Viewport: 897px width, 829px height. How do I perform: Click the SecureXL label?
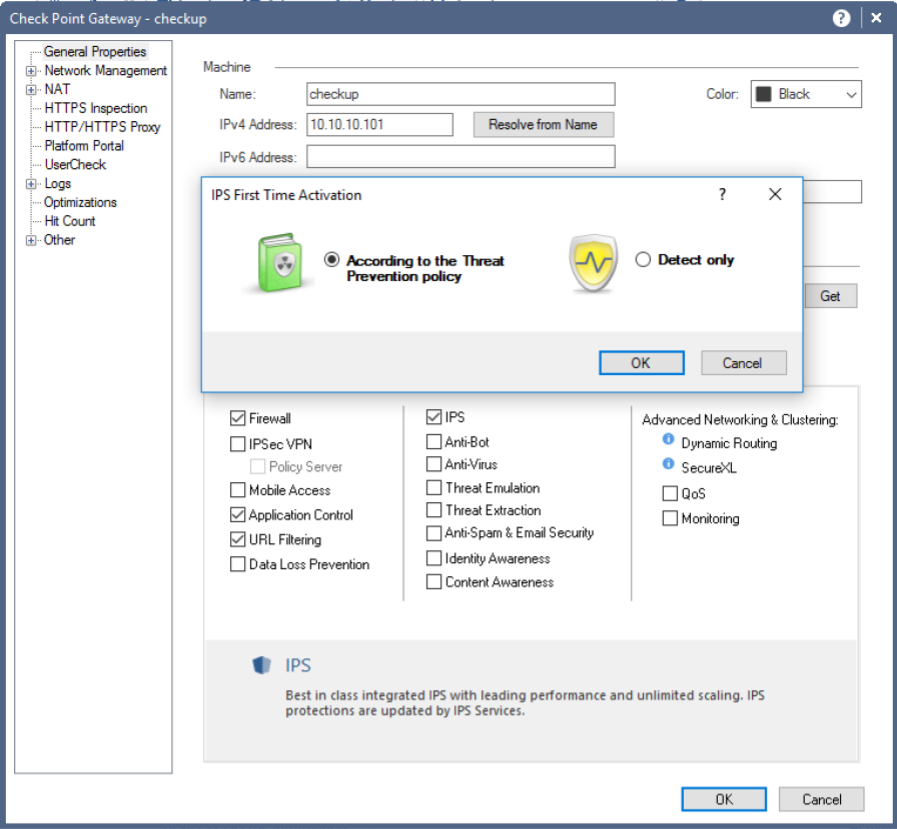tap(709, 468)
